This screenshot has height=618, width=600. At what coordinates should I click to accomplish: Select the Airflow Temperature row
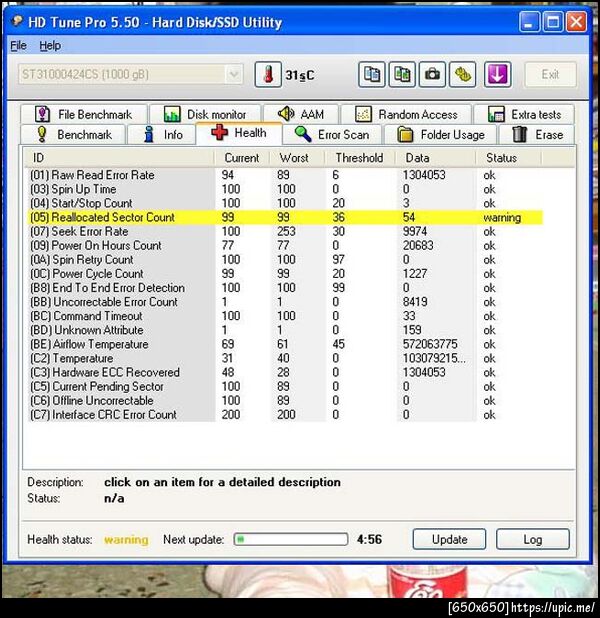[x=285, y=344]
